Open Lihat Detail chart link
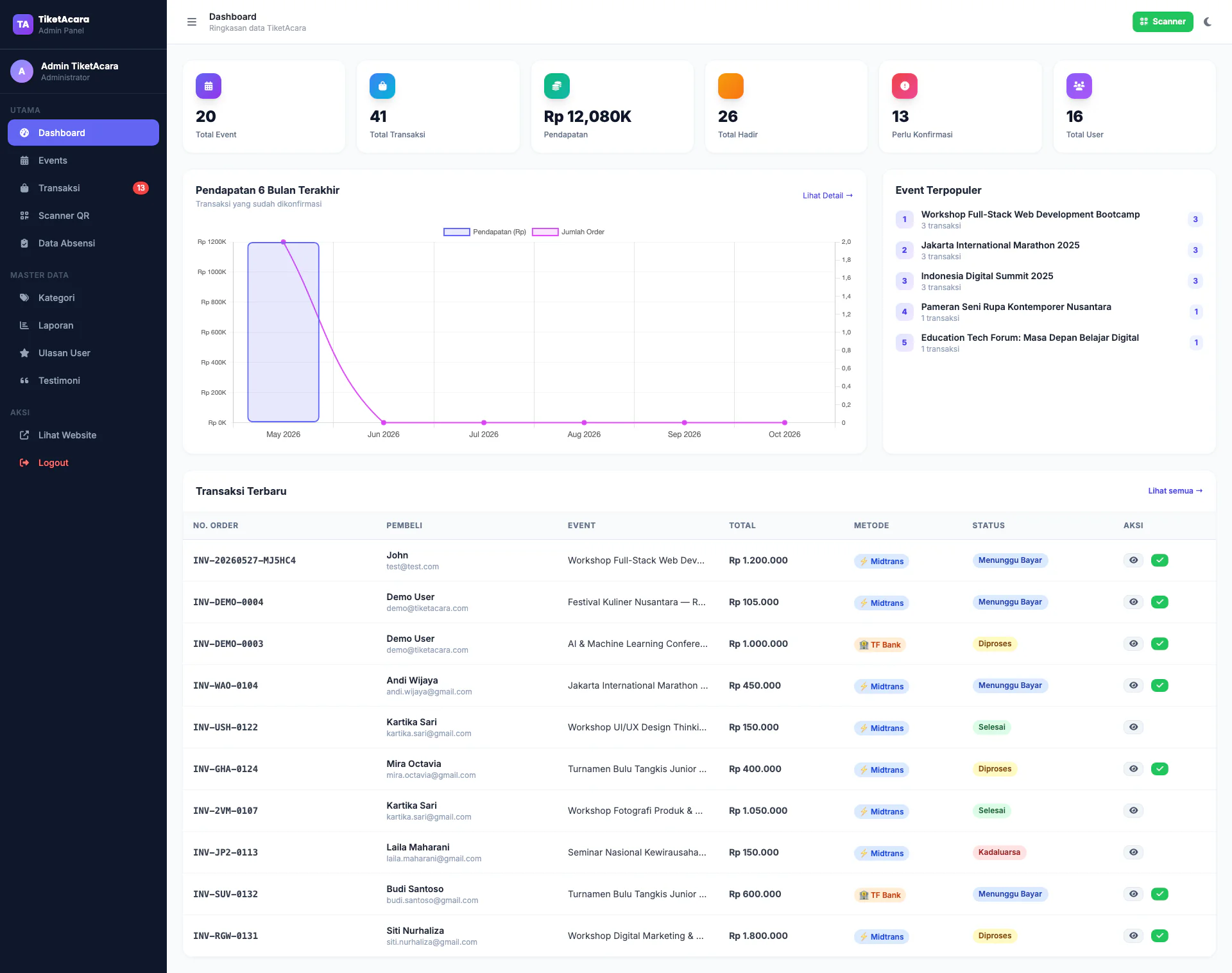The image size is (1232, 973). [x=828, y=196]
